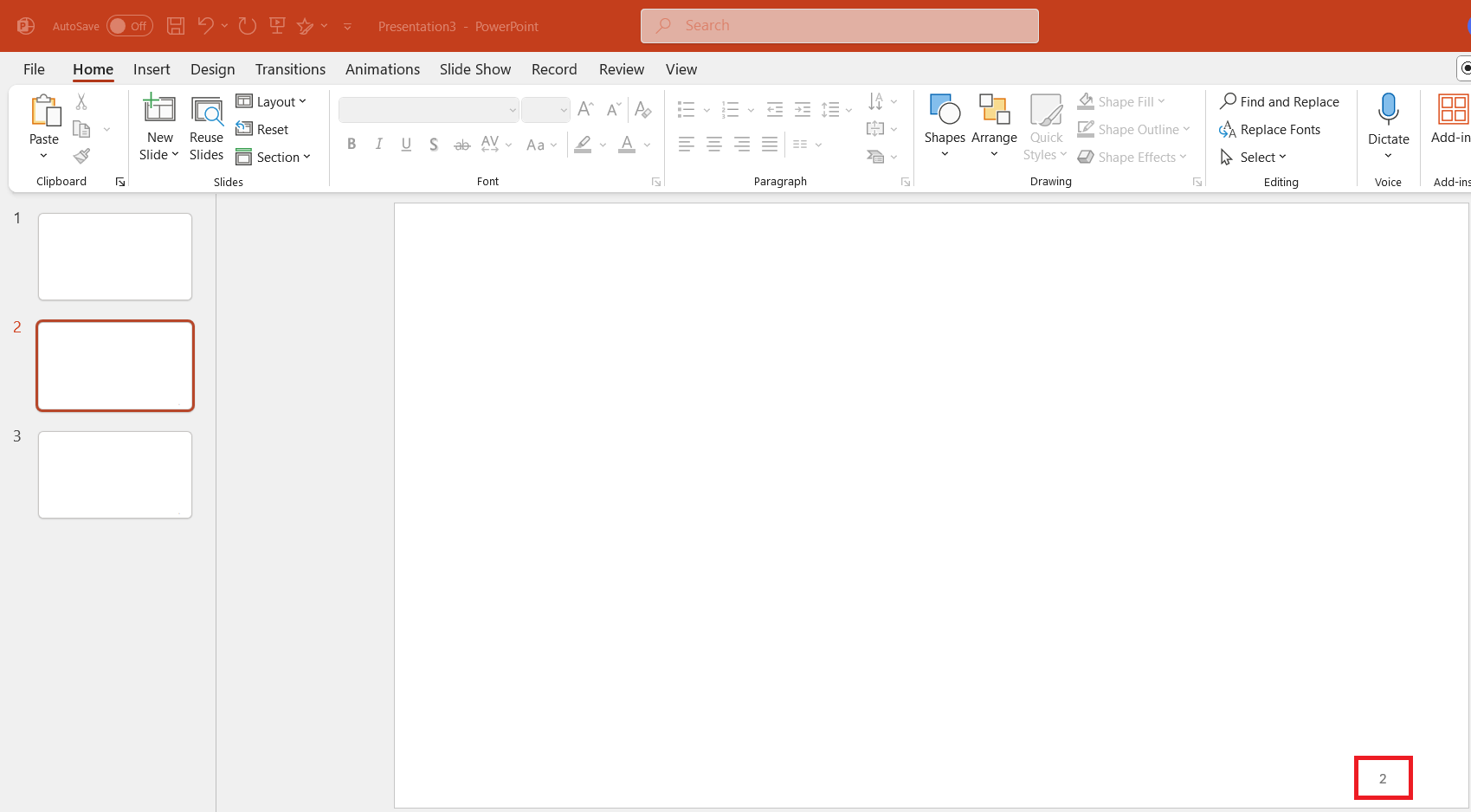Apply the font color A
Image resolution: width=1471 pixels, height=812 pixels.
click(x=627, y=145)
